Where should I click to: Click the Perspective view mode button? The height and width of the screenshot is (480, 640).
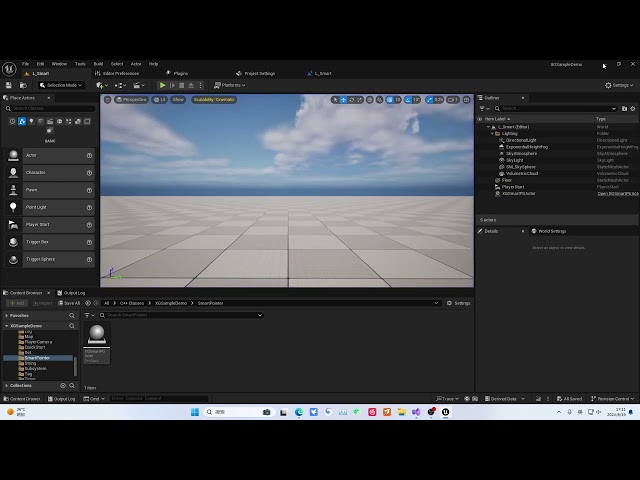click(131, 100)
